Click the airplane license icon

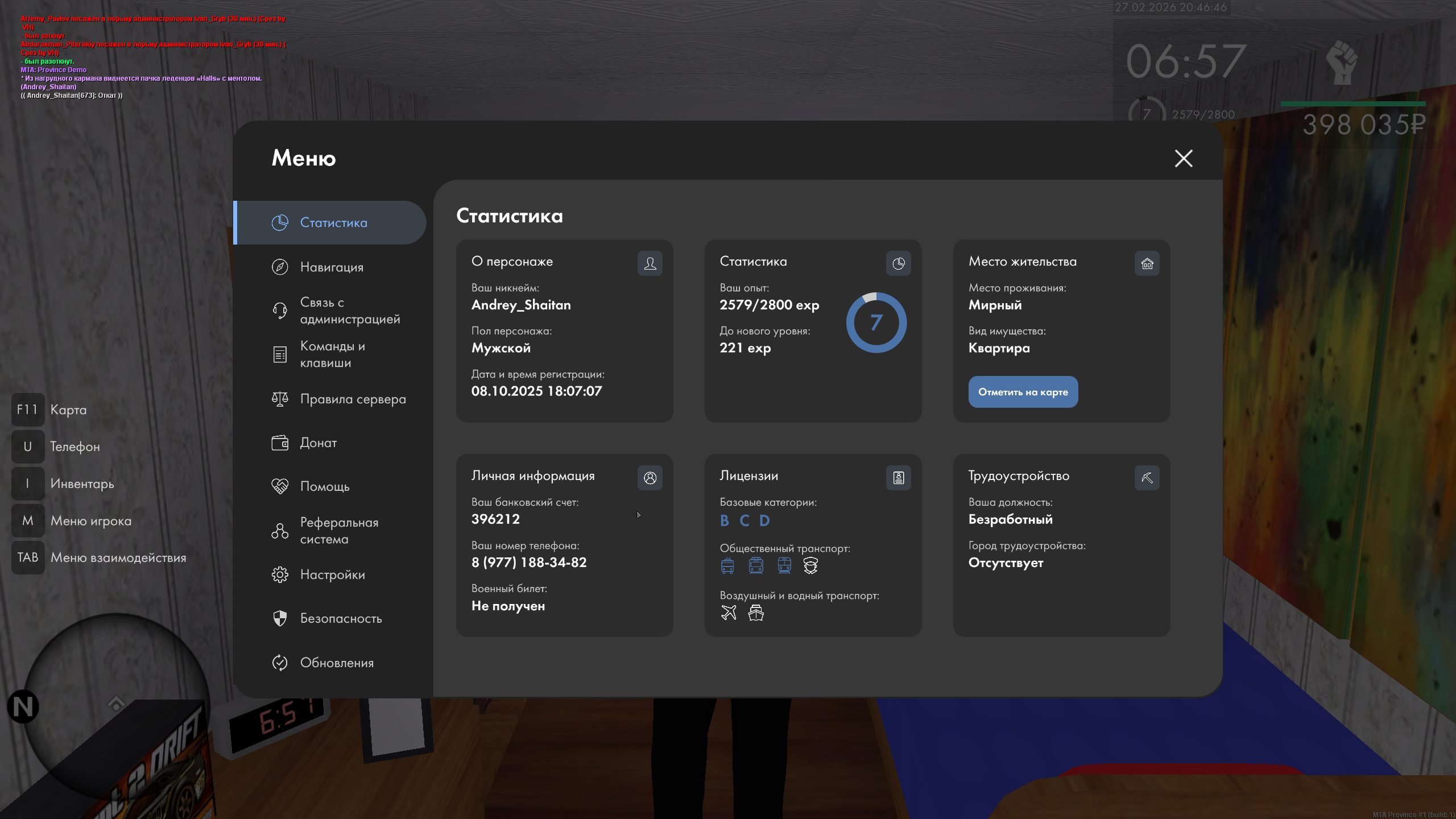tap(729, 613)
